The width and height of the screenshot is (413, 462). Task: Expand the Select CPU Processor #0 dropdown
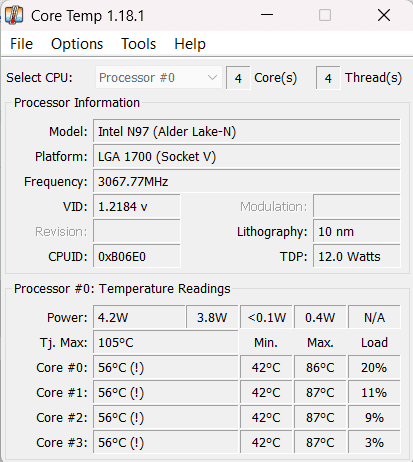coord(159,78)
